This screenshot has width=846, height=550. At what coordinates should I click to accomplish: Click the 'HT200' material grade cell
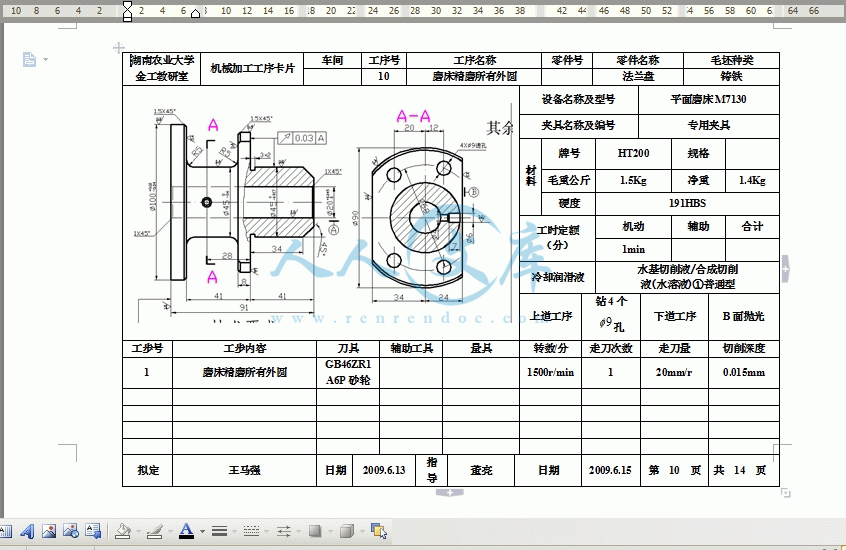point(633,153)
